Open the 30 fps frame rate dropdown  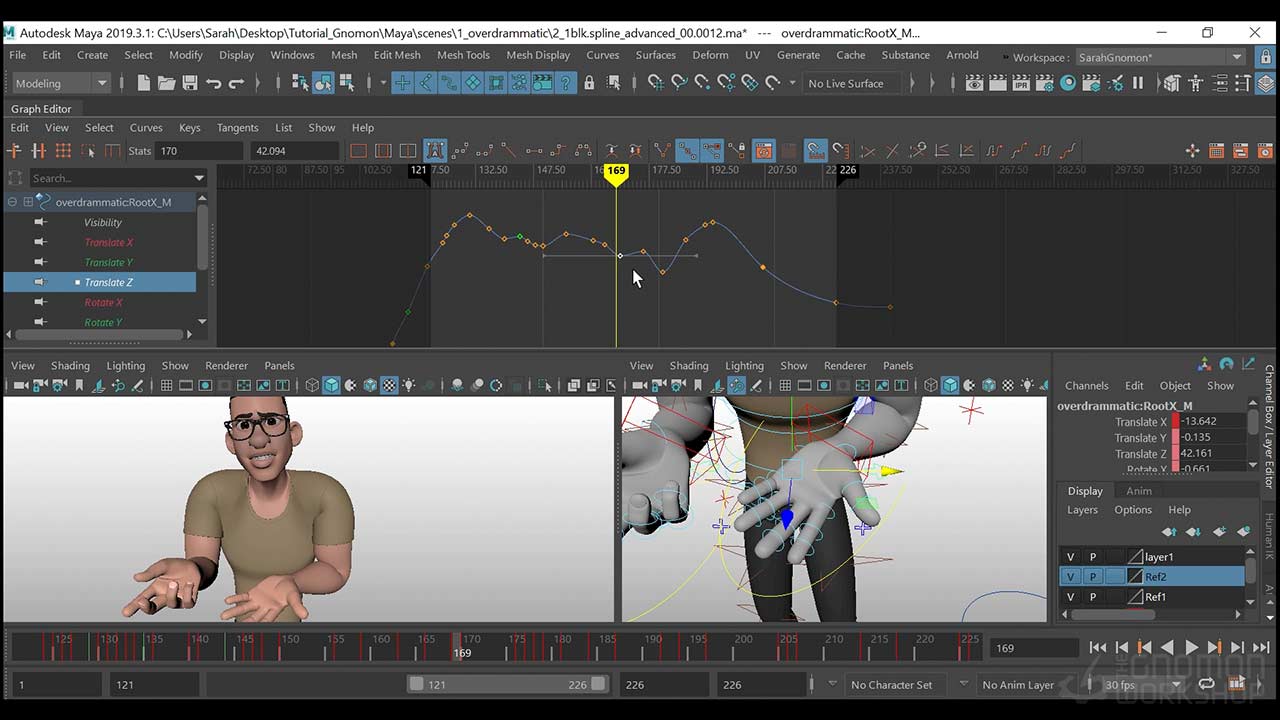(x=1140, y=685)
